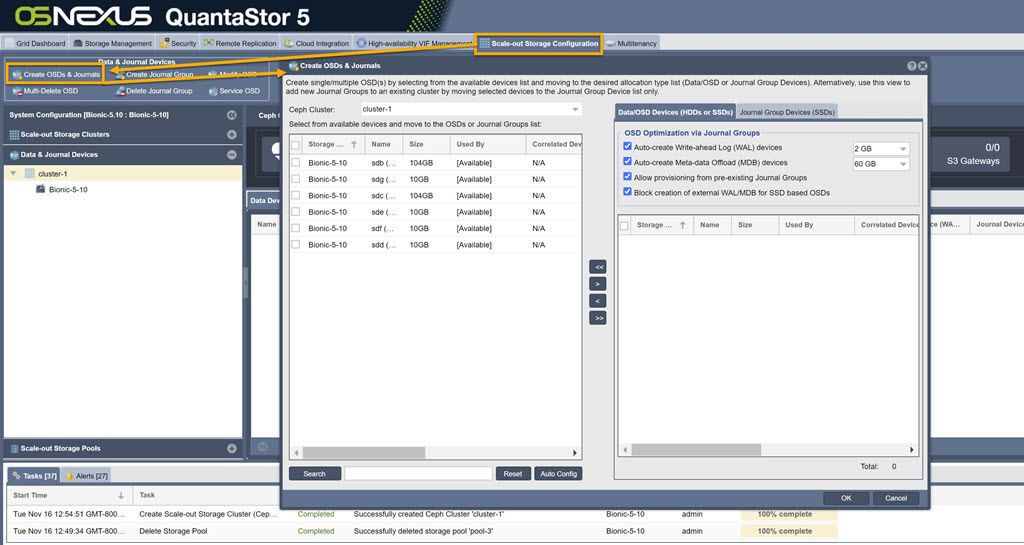Select all available devices header checkbox
Viewport: 1024px width, 545px height.
point(296,145)
